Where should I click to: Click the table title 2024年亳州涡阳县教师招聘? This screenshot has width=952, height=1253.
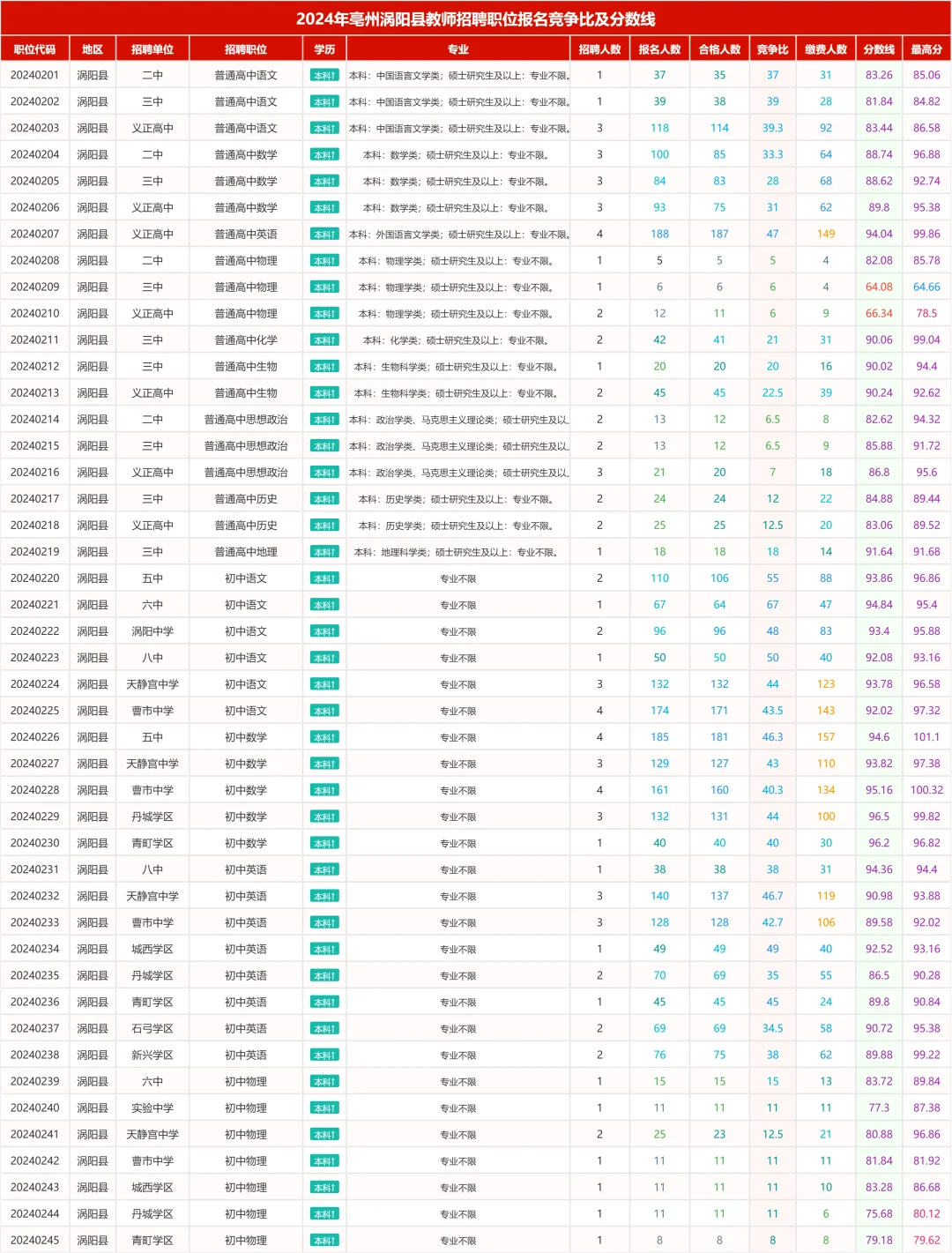476,19
